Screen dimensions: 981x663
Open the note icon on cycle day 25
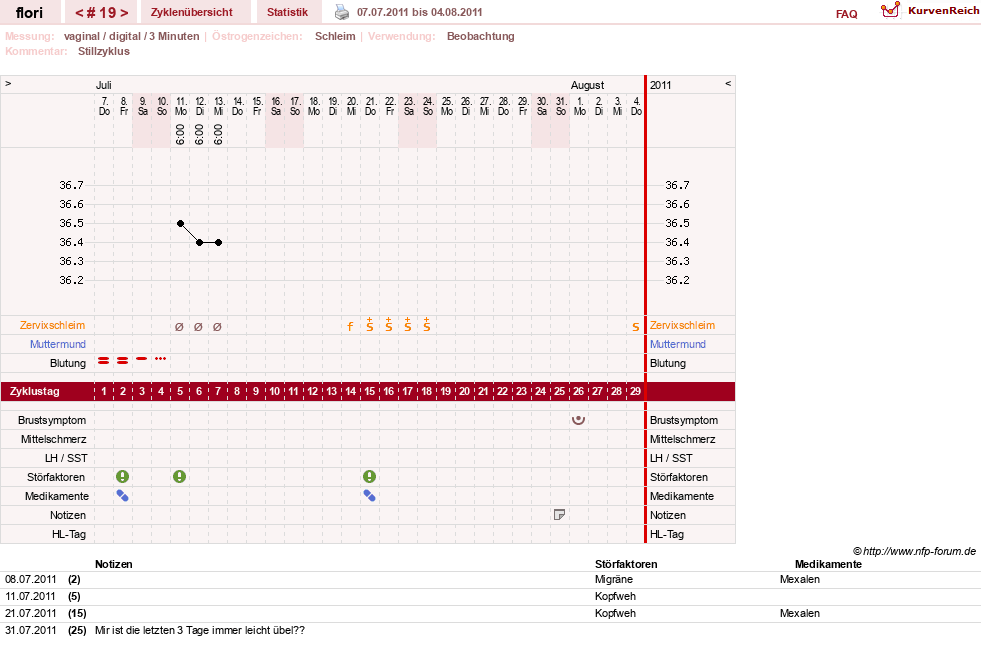tap(559, 515)
